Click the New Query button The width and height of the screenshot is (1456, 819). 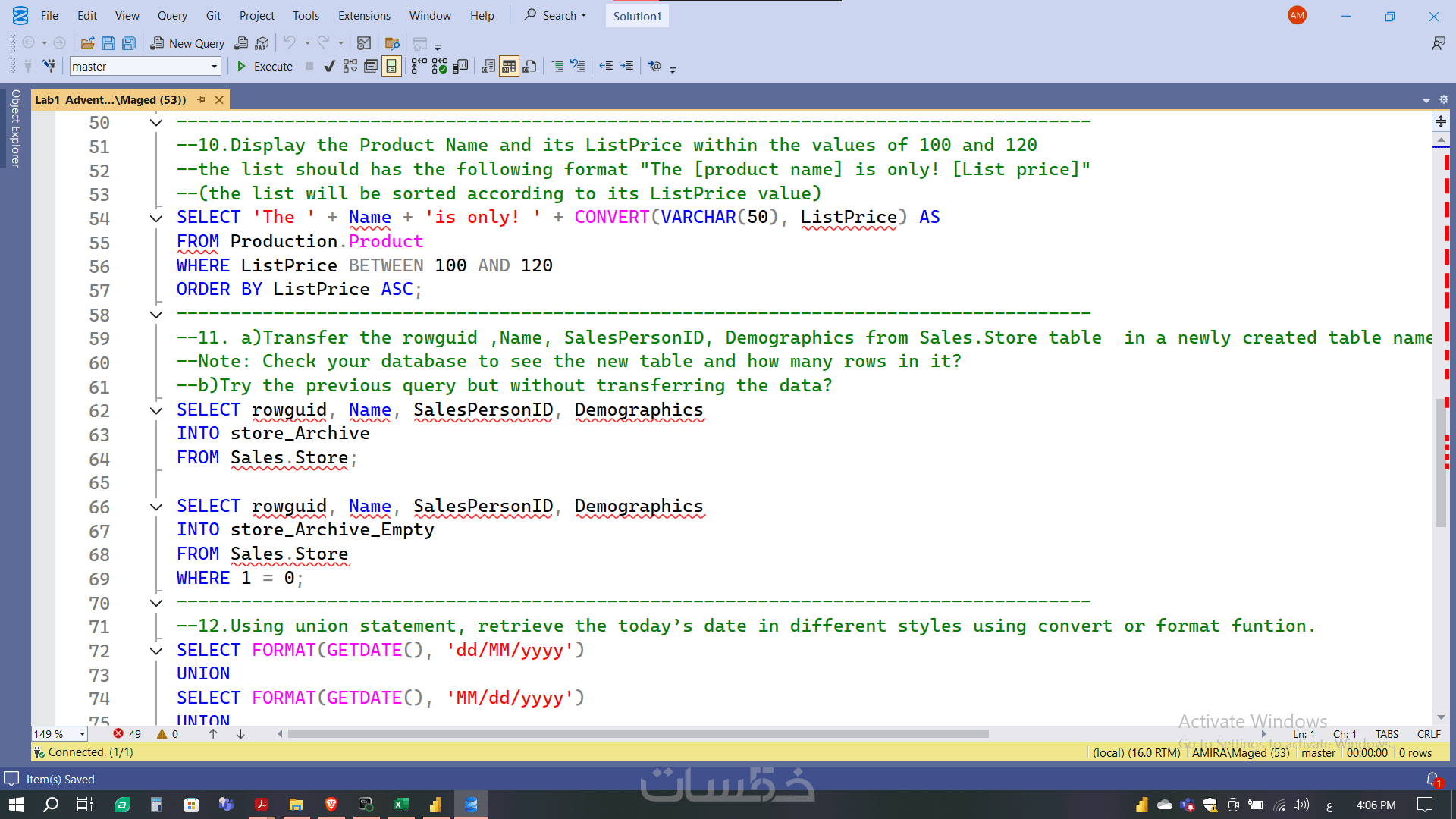[187, 44]
